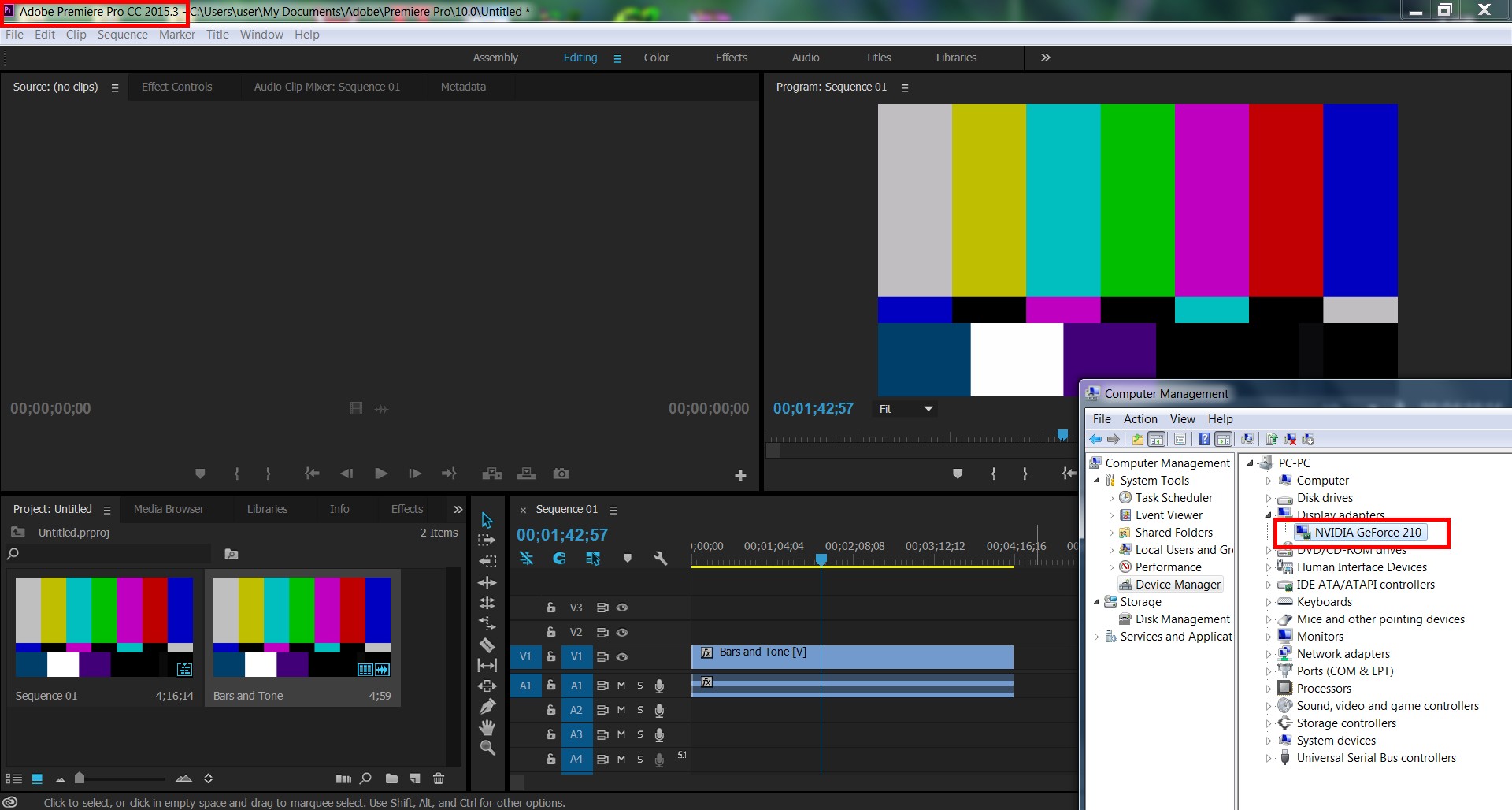The height and width of the screenshot is (810, 1512).
Task: Open Editing workspace menu
Action: pyautogui.click(x=617, y=58)
